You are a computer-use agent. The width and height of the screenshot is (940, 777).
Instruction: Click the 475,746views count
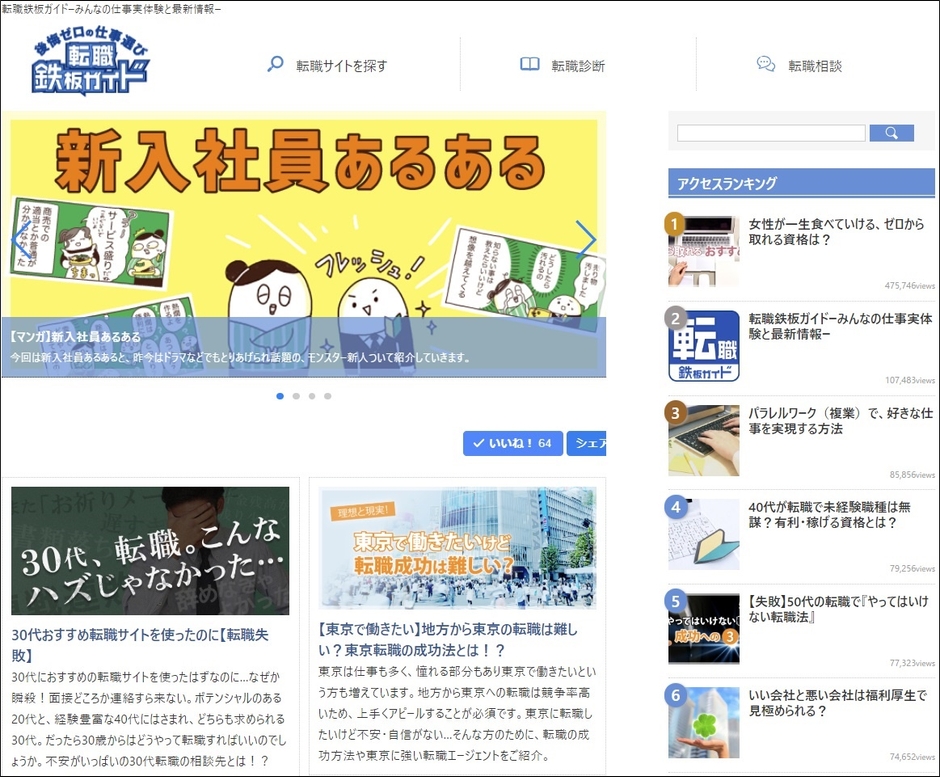coord(909,286)
